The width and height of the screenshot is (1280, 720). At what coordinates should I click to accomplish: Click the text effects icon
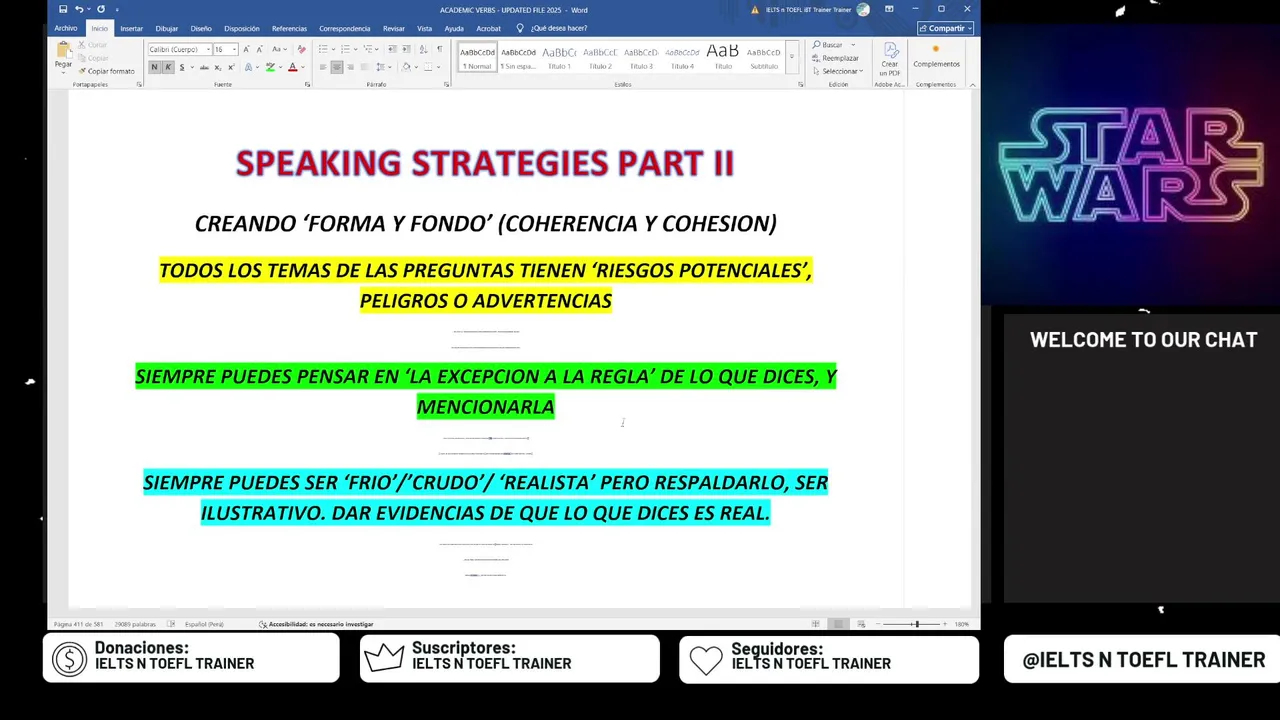coord(248,67)
